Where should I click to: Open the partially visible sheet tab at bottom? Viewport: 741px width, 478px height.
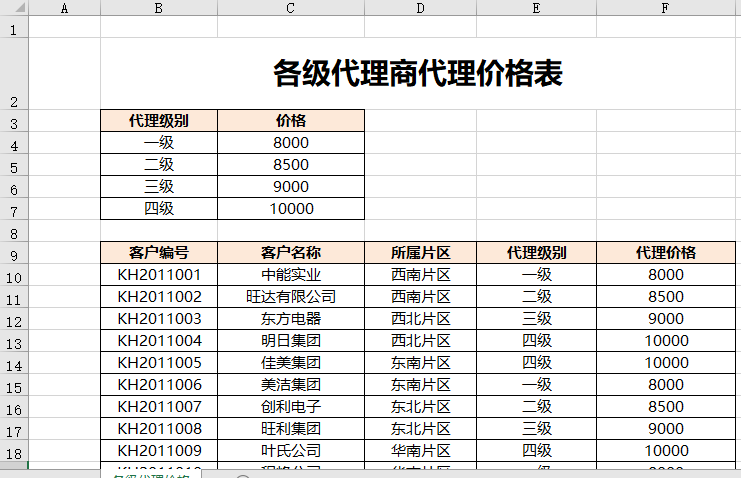[151, 474]
